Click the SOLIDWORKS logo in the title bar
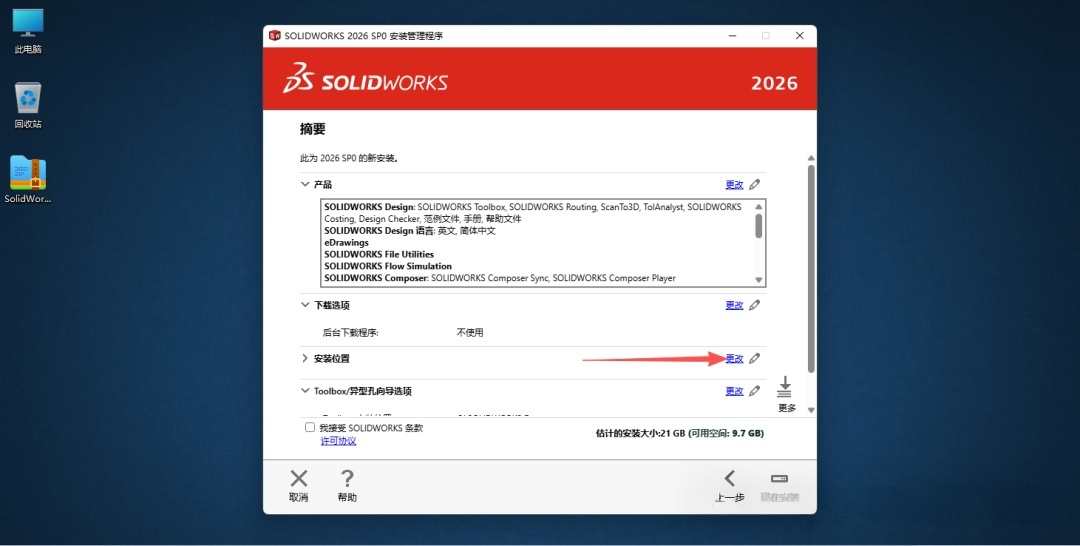1080x546 pixels. [275, 36]
